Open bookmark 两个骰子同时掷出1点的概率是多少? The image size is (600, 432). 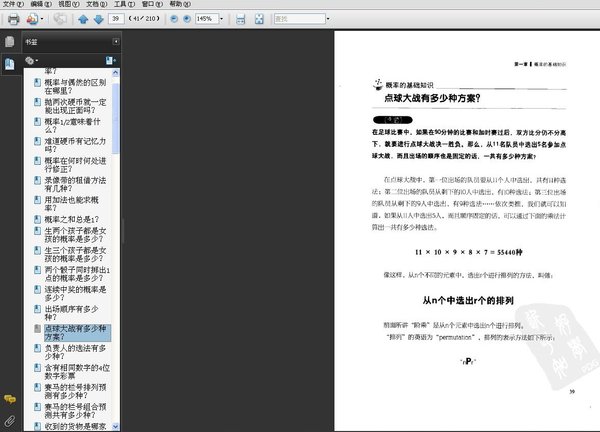pos(77,274)
